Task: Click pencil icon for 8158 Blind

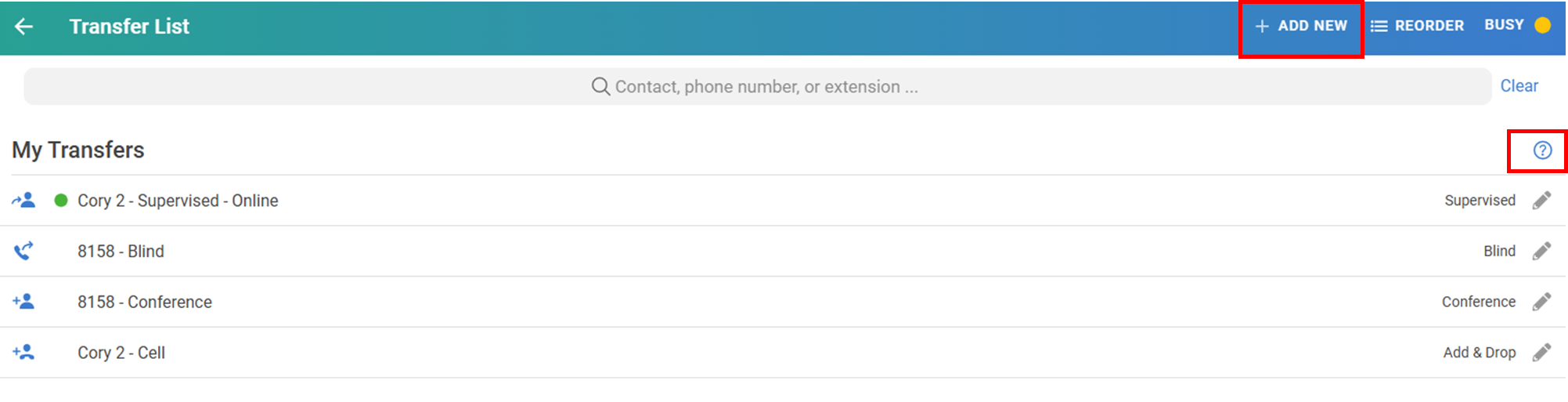Action: point(1541,252)
